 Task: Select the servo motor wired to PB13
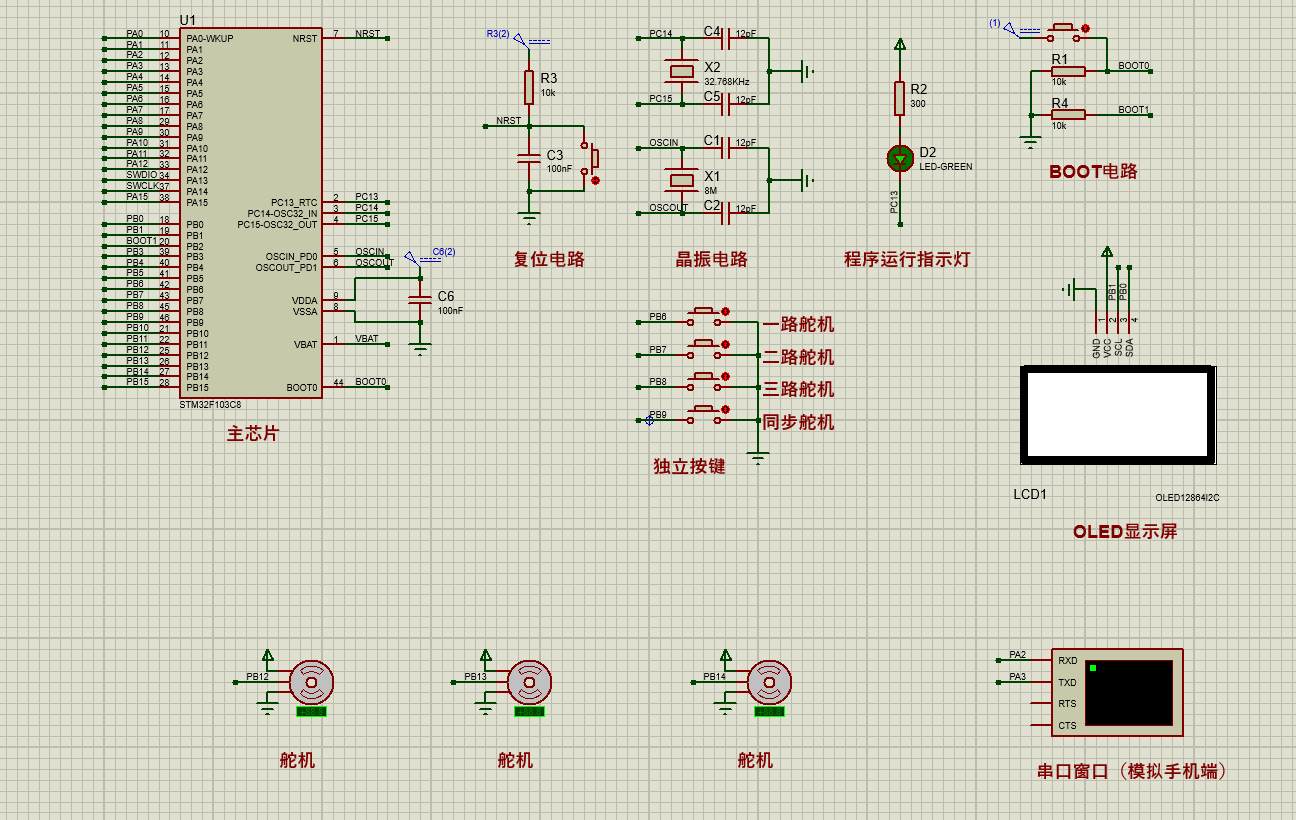(x=529, y=684)
